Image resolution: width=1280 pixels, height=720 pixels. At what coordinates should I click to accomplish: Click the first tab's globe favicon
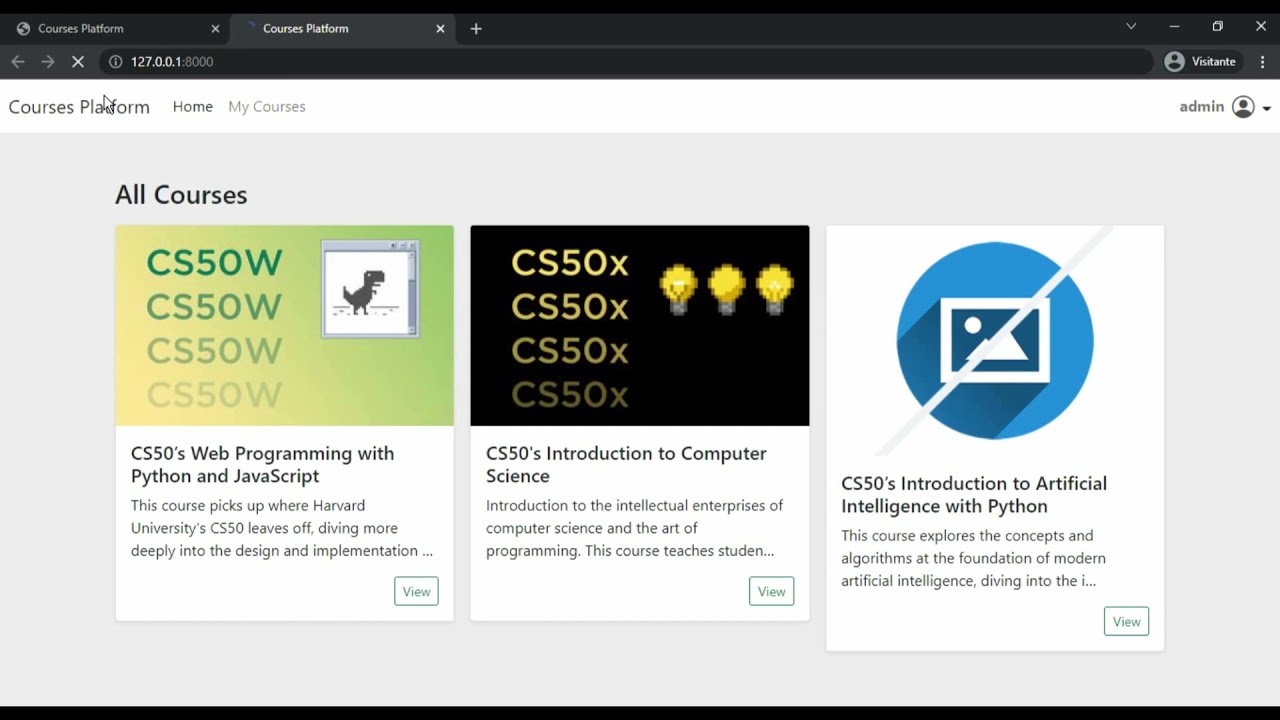point(23,29)
